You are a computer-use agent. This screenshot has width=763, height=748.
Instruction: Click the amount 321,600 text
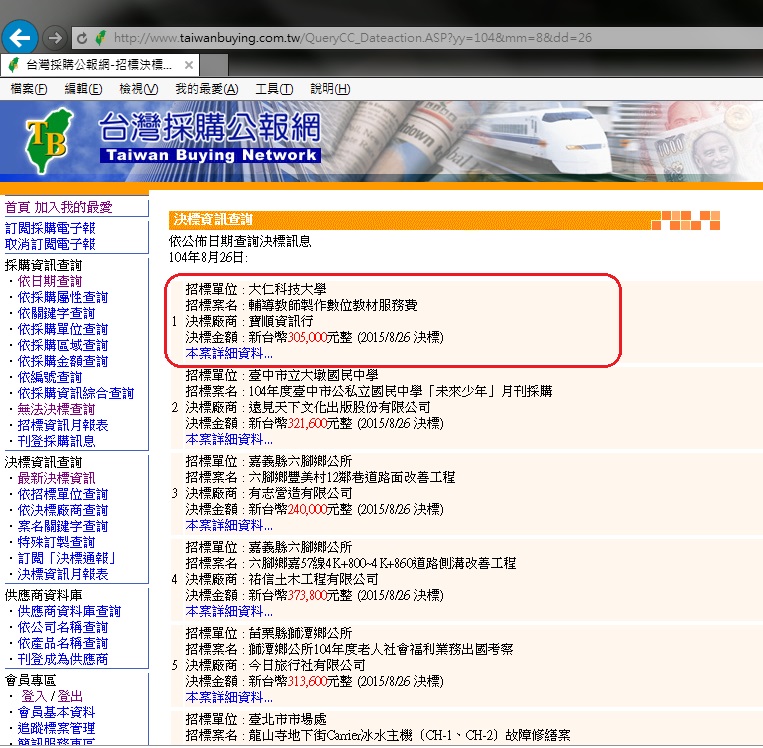click(x=307, y=423)
